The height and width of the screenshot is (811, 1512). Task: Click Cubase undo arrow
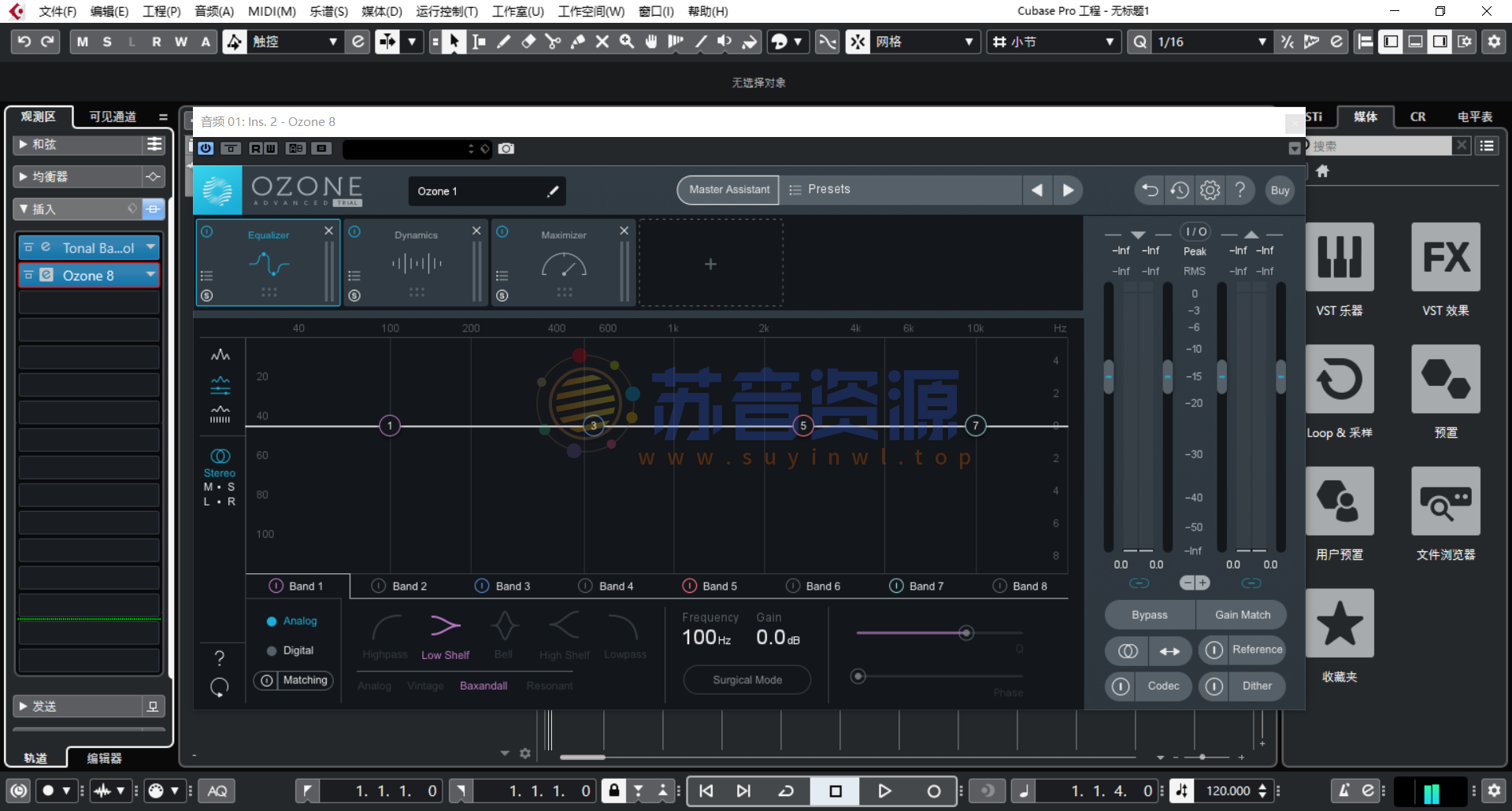[24, 42]
